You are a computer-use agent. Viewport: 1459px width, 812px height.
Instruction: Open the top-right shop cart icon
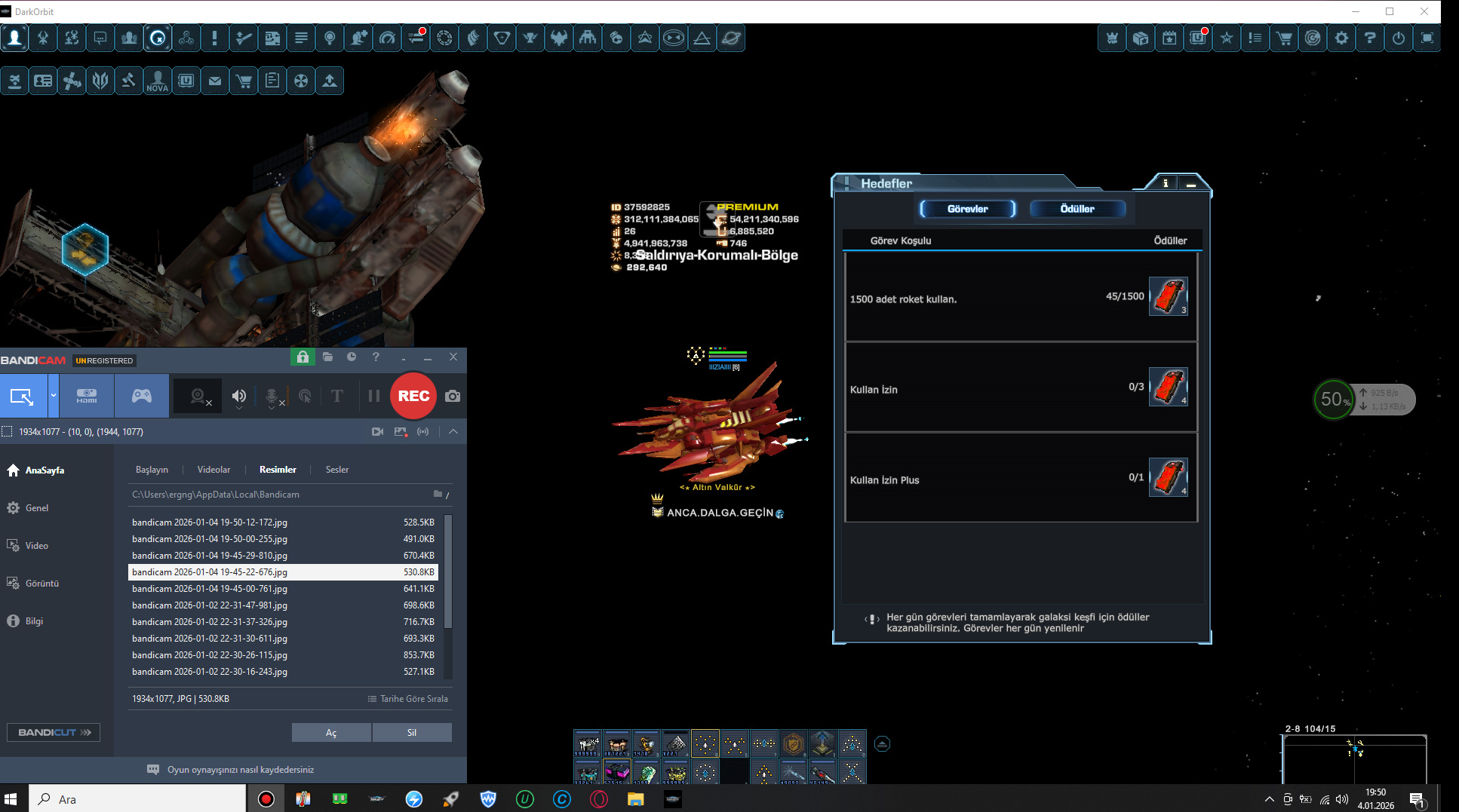tap(1284, 38)
